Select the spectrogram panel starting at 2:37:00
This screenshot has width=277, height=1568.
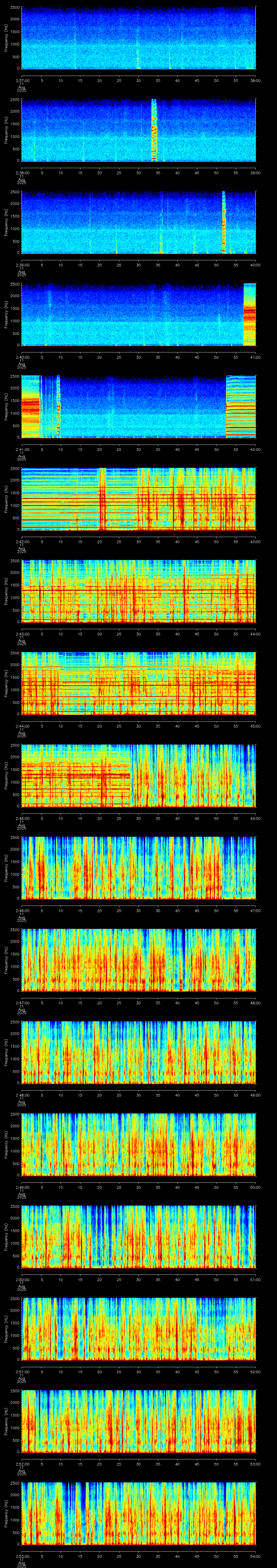[x=139, y=38]
